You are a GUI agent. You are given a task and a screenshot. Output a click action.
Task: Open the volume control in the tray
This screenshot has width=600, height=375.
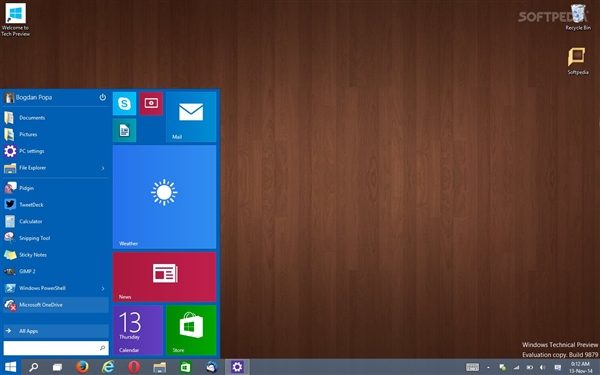point(543,368)
